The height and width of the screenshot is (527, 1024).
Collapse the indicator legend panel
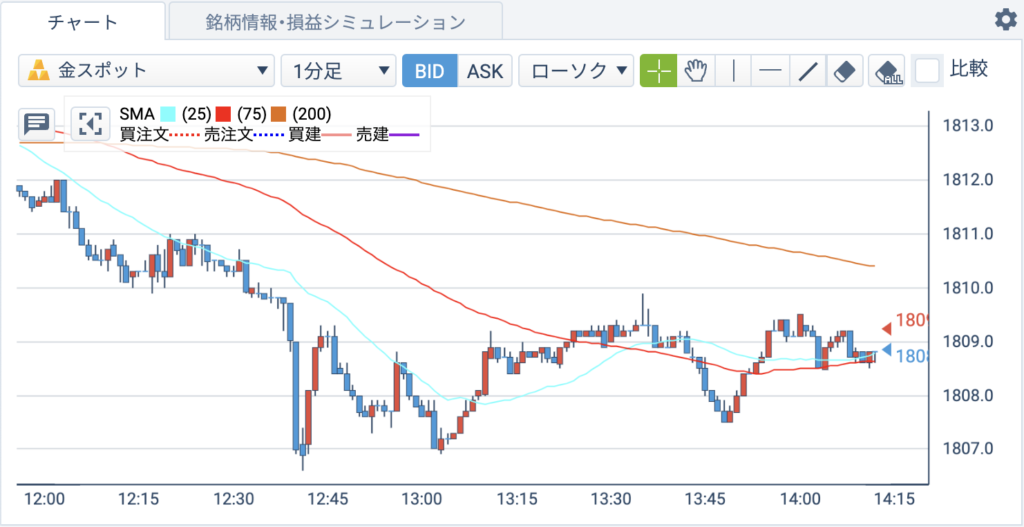89,123
